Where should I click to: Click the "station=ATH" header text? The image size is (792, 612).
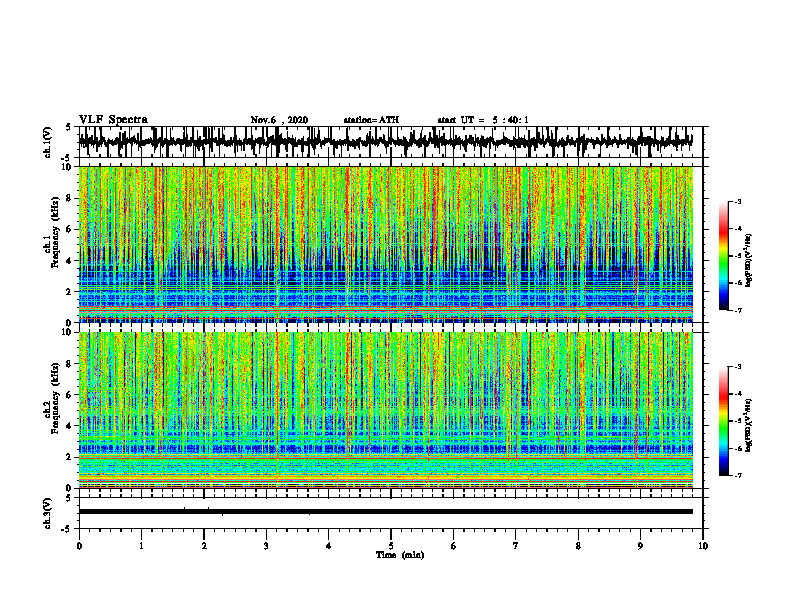tap(371, 120)
